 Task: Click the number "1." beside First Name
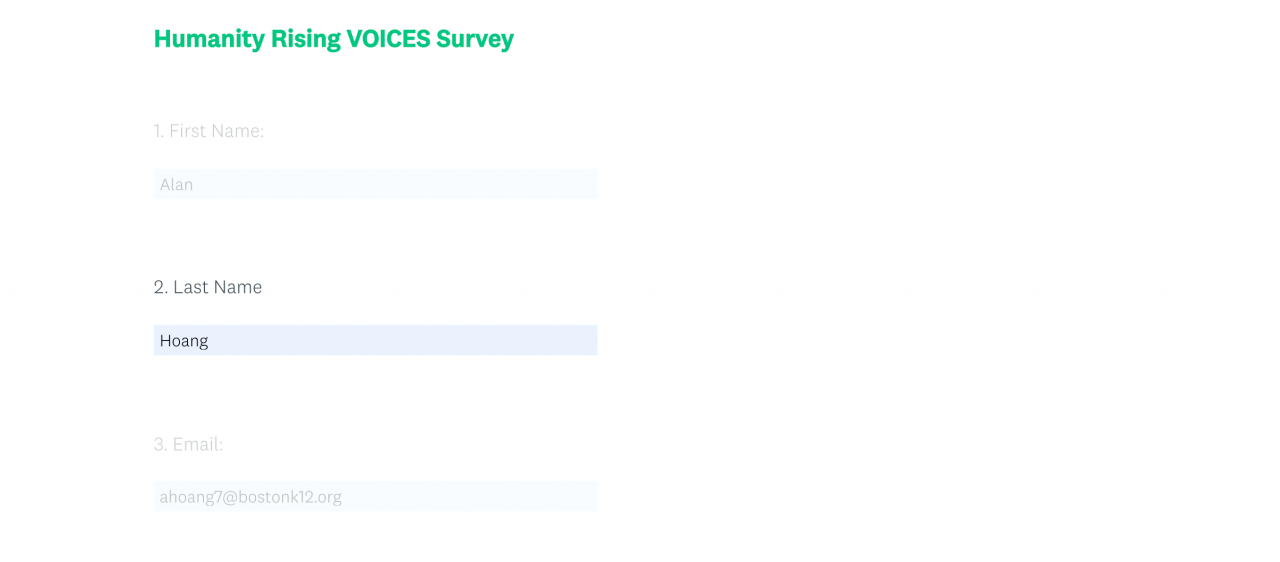click(x=158, y=131)
